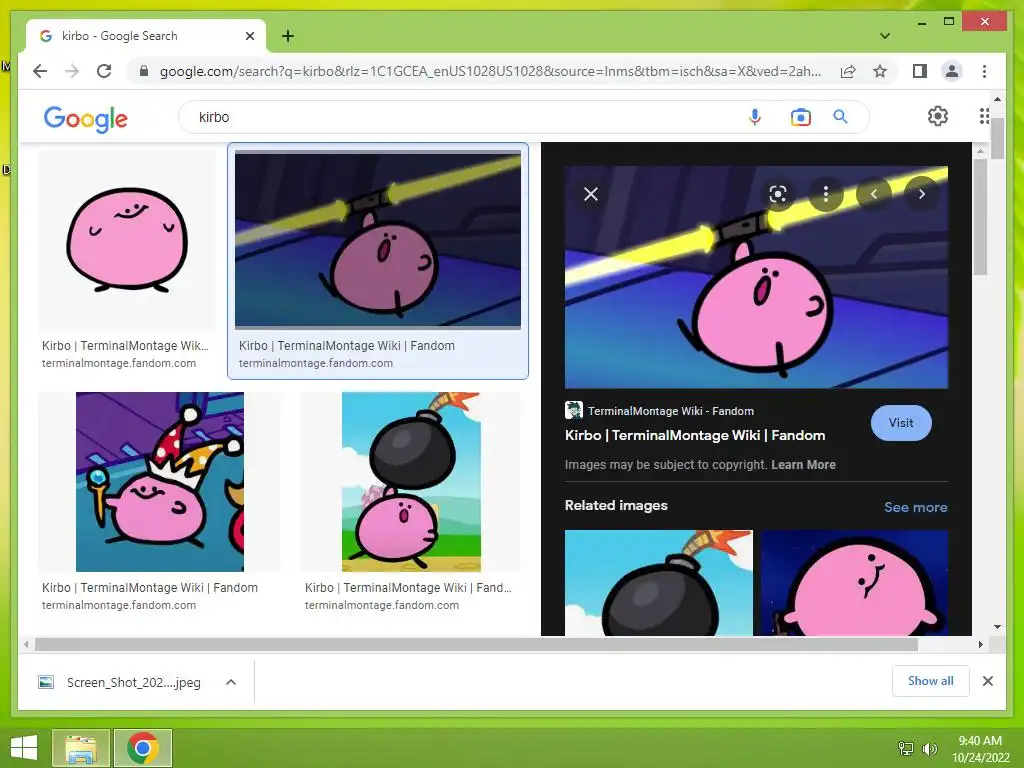Viewport: 1024px width, 768px height.
Task: Close the image preview panel with X
Action: pyautogui.click(x=590, y=194)
